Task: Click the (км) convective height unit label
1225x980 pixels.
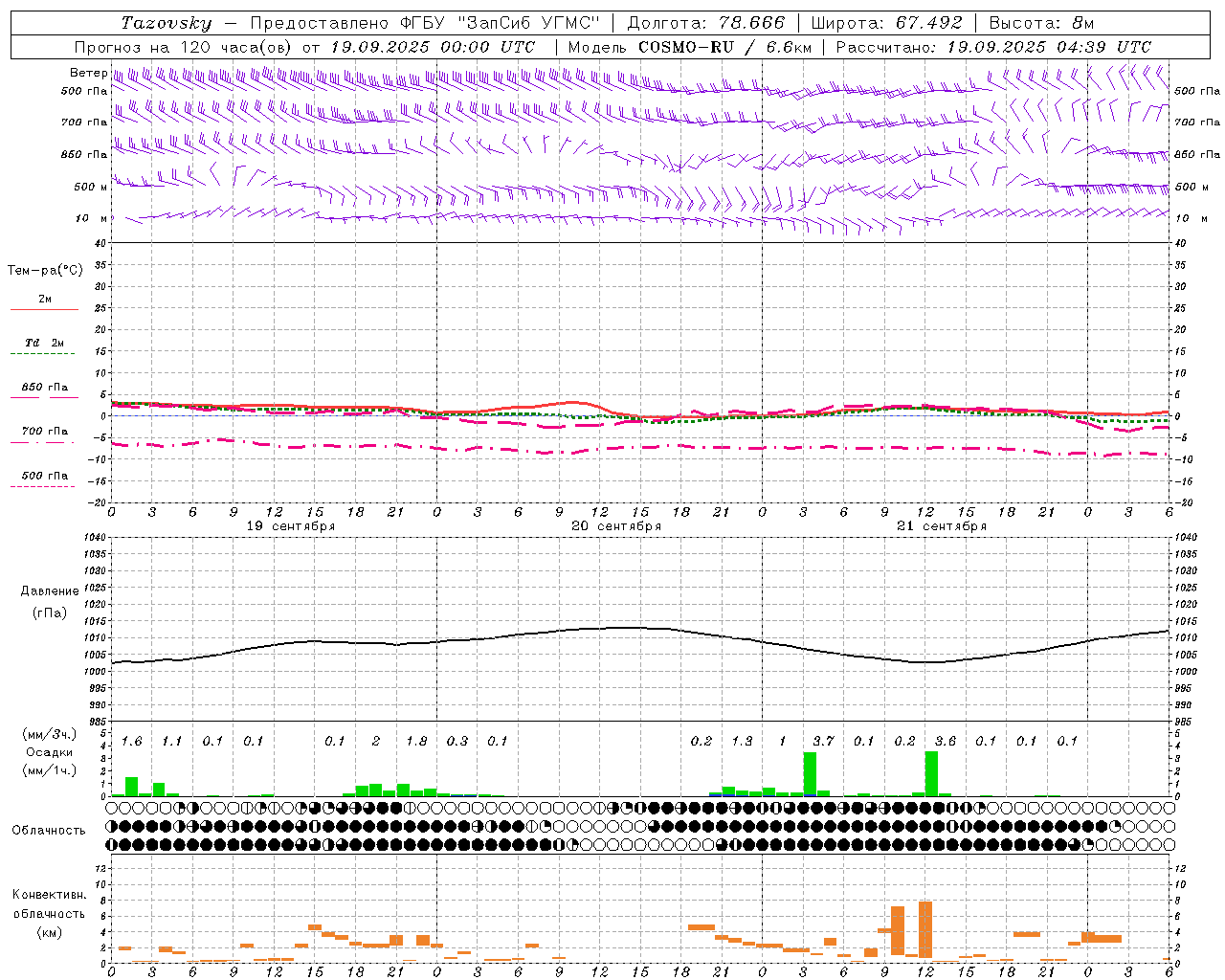Action: point(49,932)
